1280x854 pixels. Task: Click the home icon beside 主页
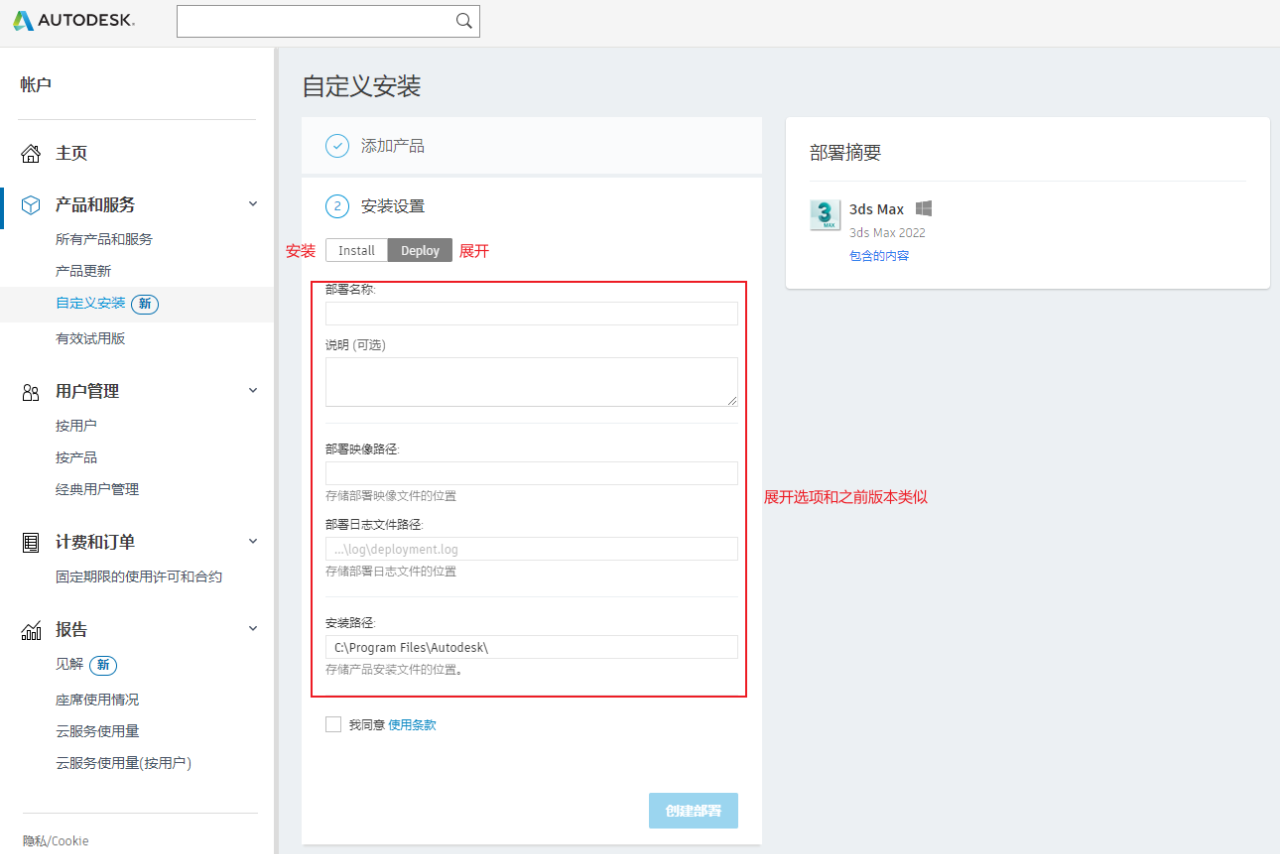(x=31, y=153)
